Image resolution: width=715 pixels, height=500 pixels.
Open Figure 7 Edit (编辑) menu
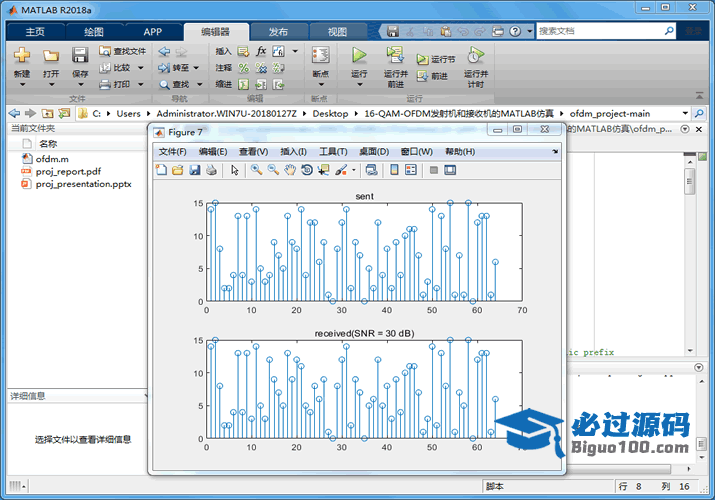point(213,152)
